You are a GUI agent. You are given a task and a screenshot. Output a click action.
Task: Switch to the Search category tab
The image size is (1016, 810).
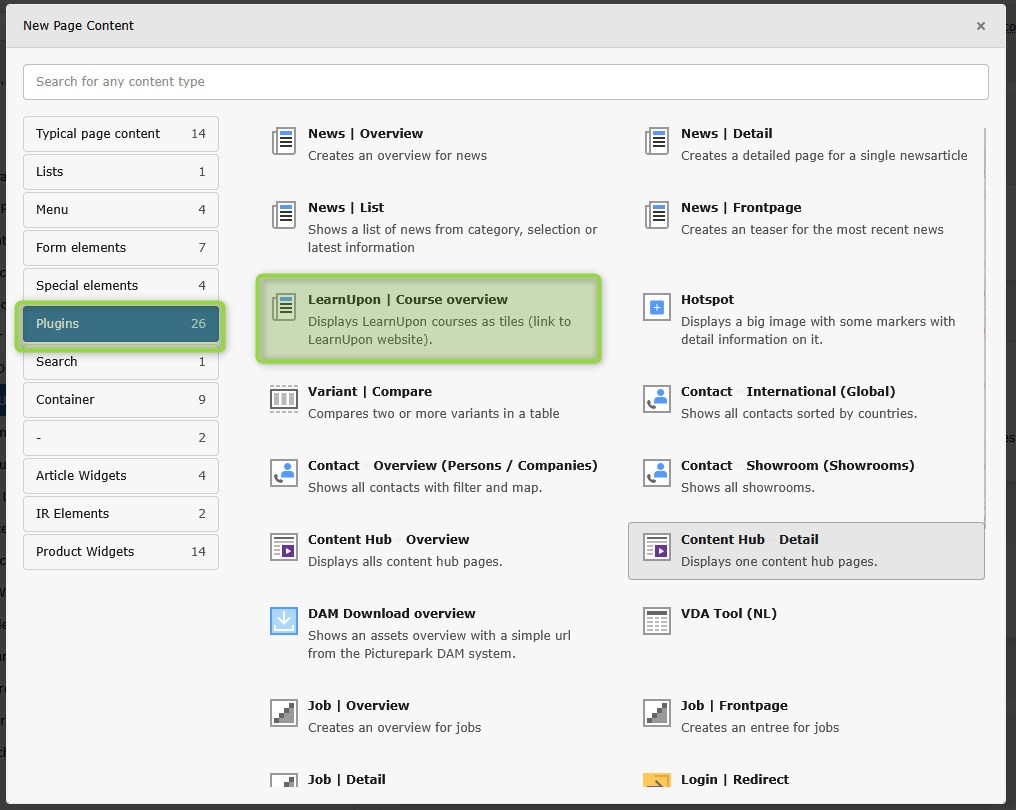pyautogui.click(x=121, y=362)
